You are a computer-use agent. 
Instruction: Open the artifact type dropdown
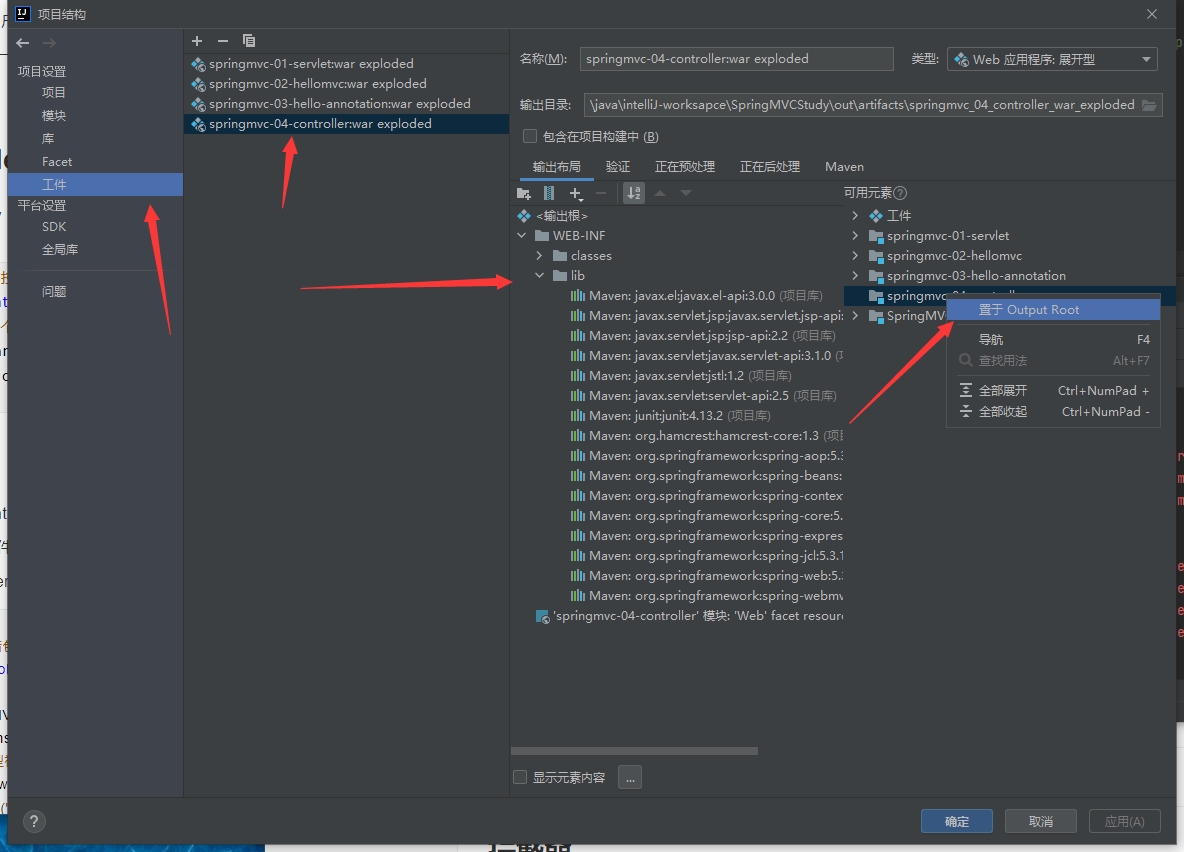(x=1051, y=59)
